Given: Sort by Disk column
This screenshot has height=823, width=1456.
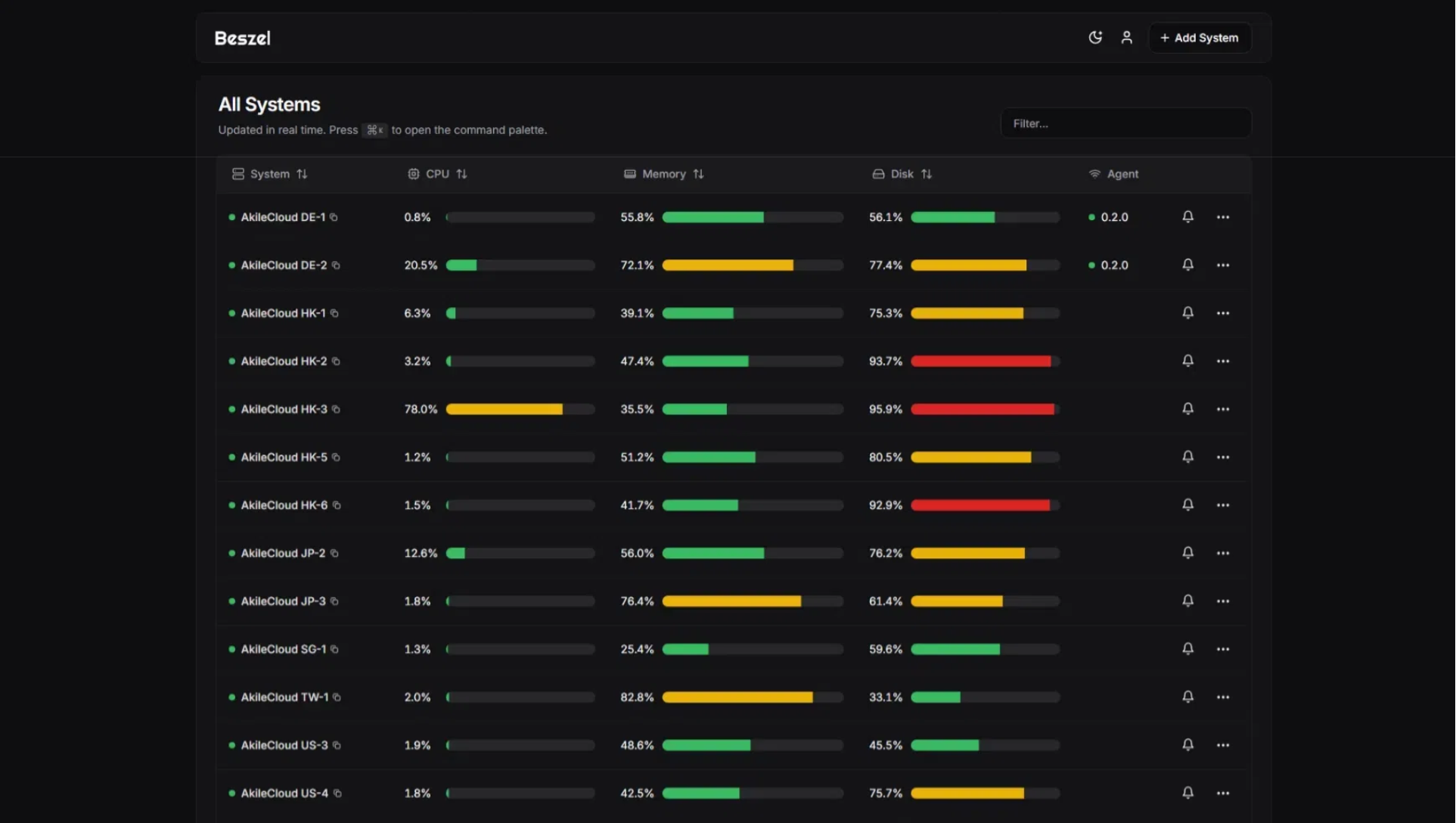Looking at the screenshot, I should point(902,174).
